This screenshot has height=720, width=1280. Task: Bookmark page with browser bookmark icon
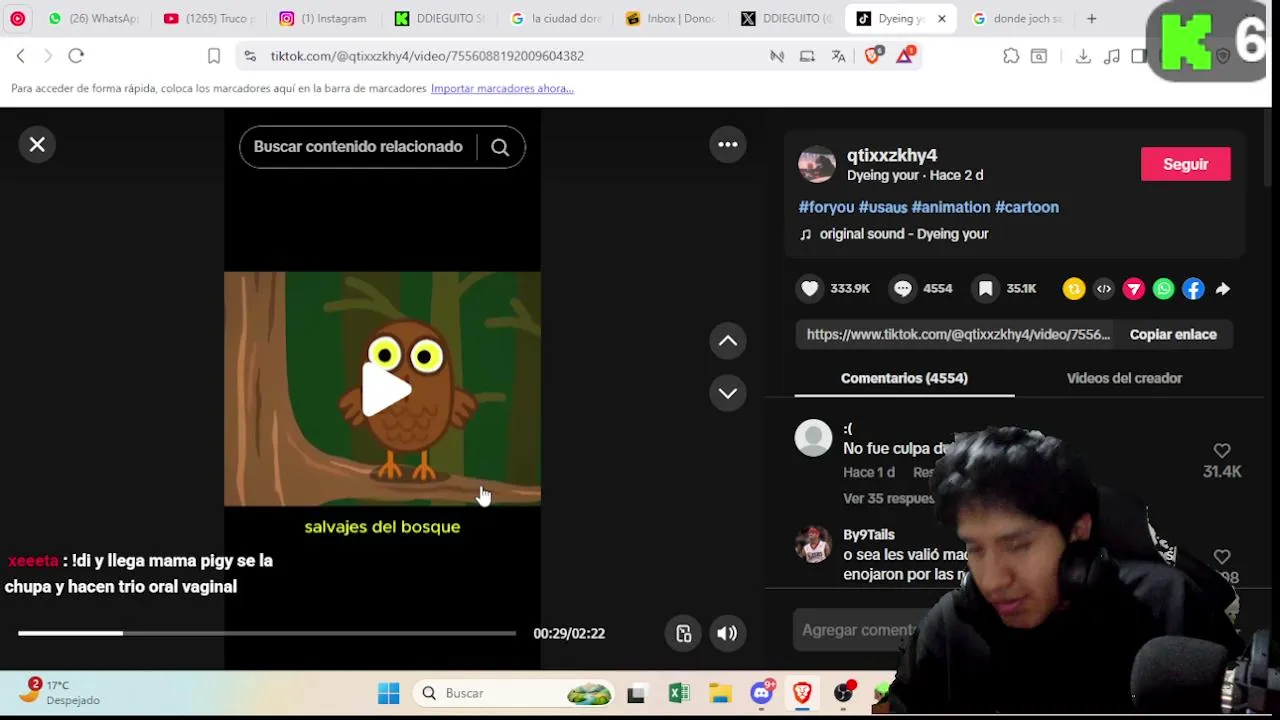[x=214, y=56]
